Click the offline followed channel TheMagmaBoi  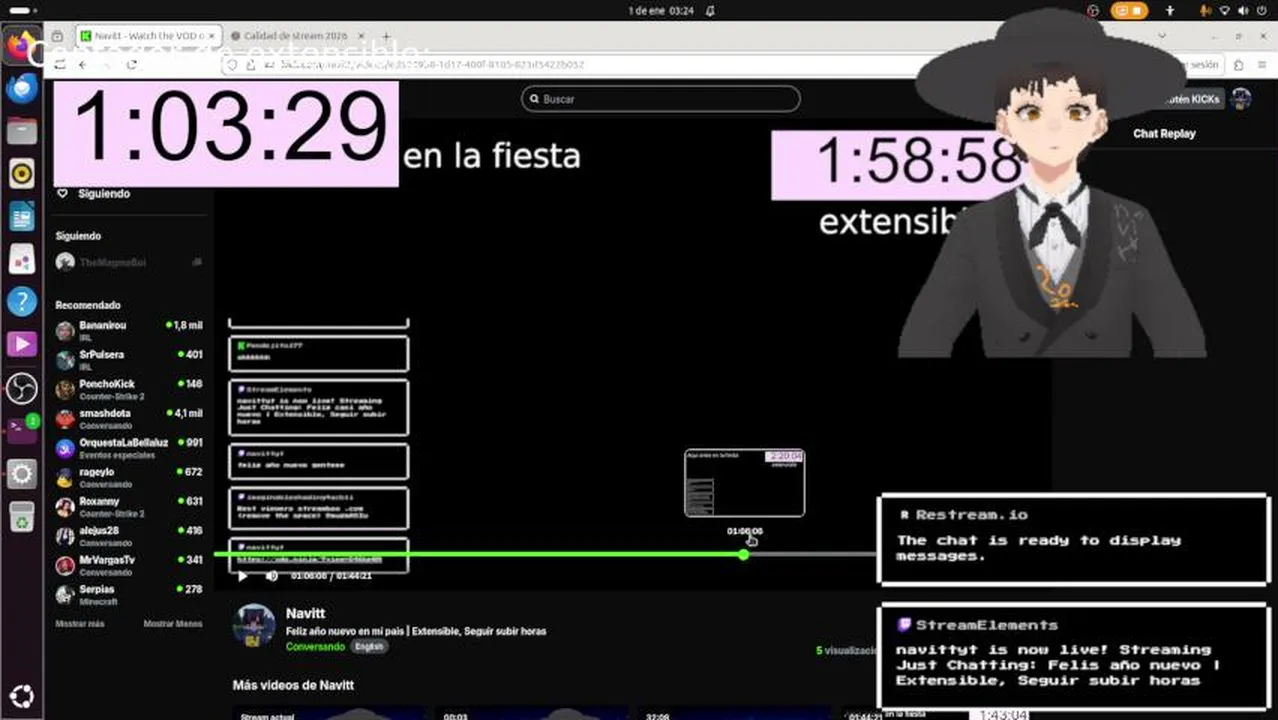click(129, 262)
